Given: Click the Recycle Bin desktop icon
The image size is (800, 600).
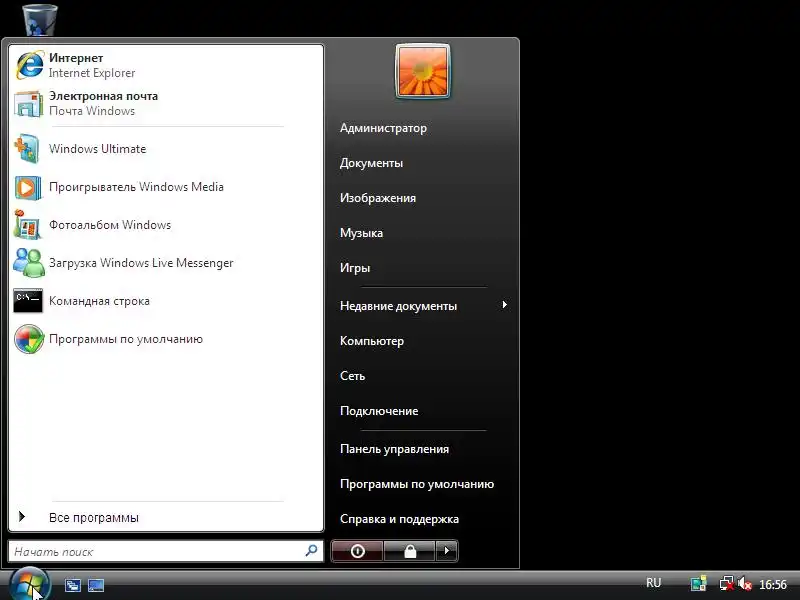Looking at the screenshot, I should click(40, 19).
